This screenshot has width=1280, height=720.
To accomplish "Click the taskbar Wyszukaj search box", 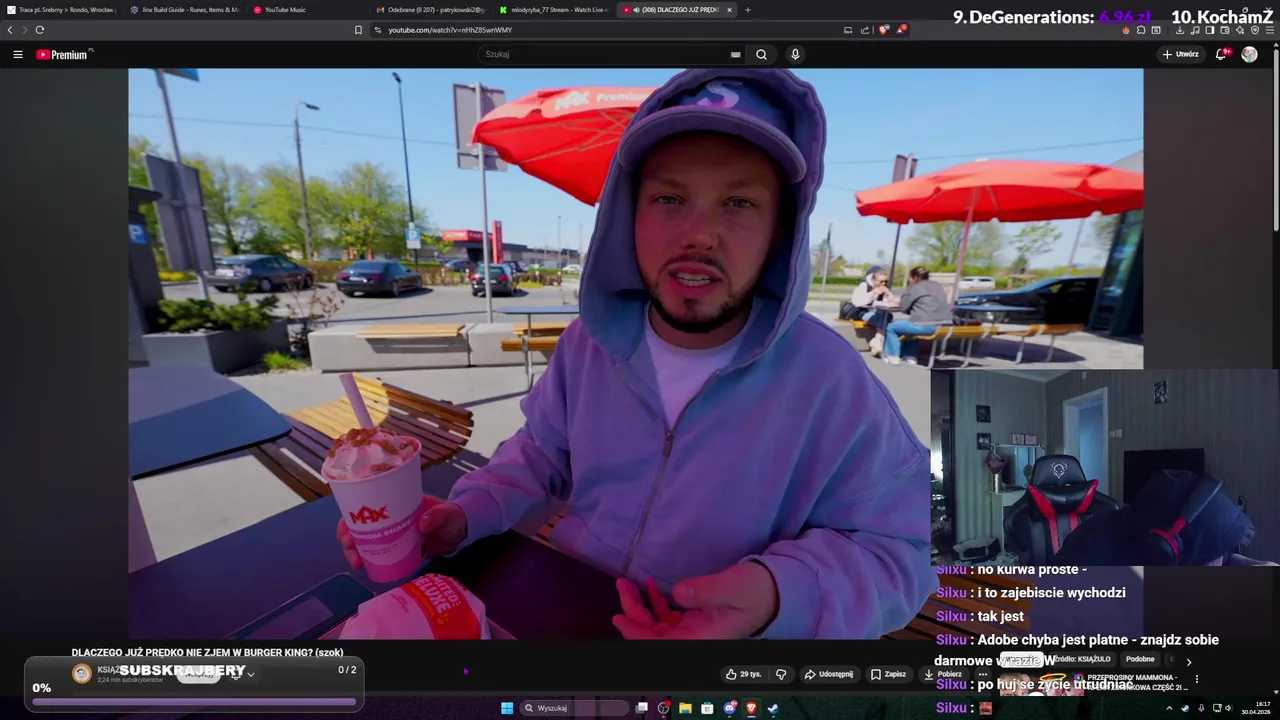I will 575,708.
